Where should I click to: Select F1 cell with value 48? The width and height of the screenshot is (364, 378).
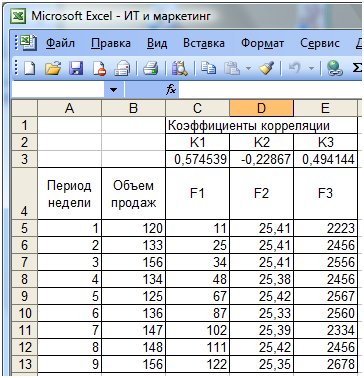[x=197, y=279]
